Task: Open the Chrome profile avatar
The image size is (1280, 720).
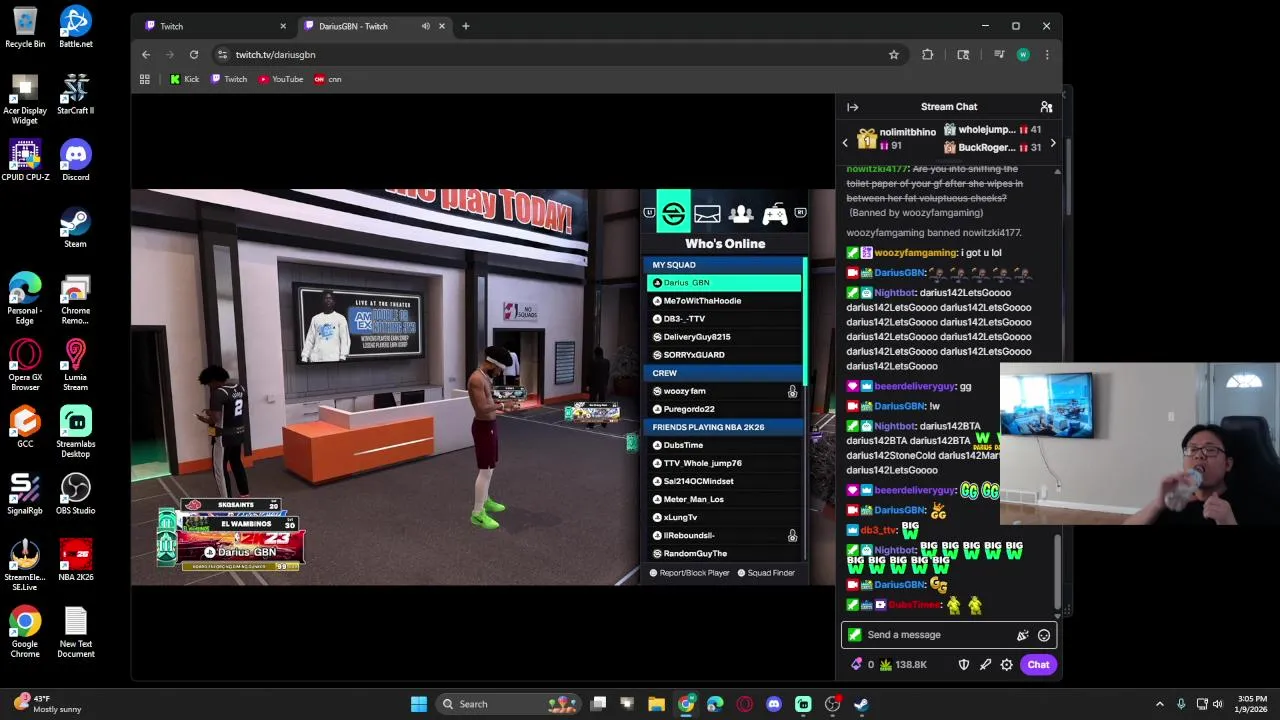Action: pos(1023,55)
